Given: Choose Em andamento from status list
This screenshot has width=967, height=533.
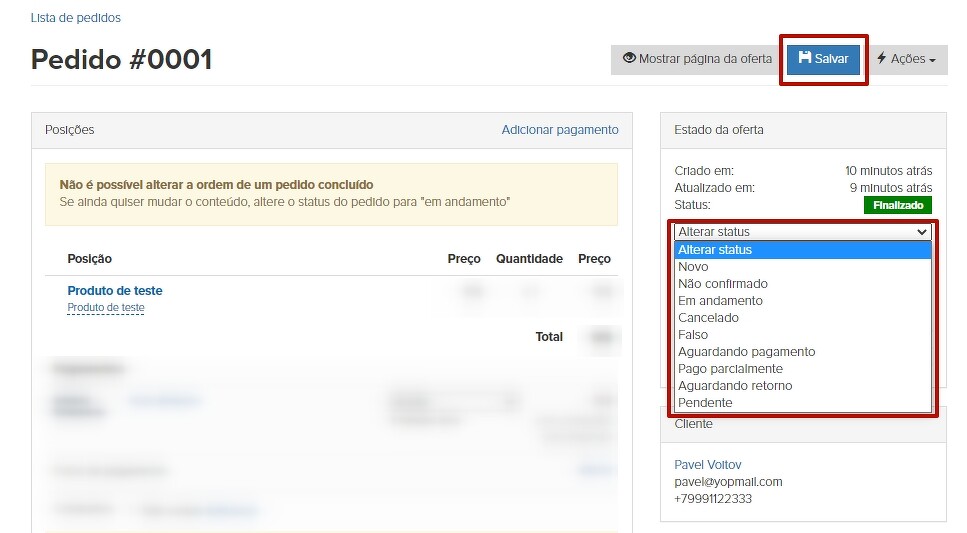Looking at the screenshot, I should (x=720, y=301).
